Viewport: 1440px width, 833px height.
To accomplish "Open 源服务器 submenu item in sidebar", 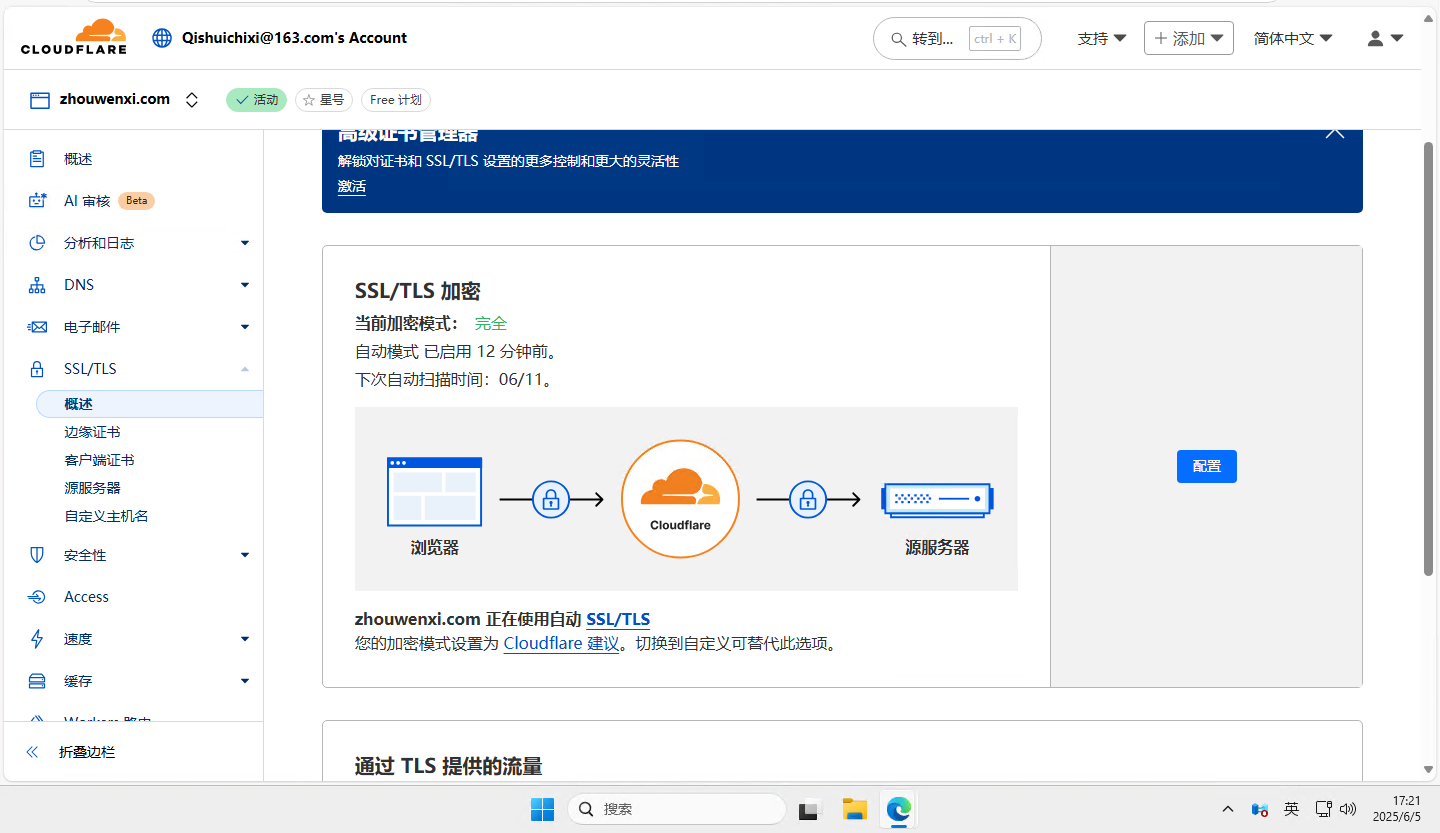I will coord(92,488).
